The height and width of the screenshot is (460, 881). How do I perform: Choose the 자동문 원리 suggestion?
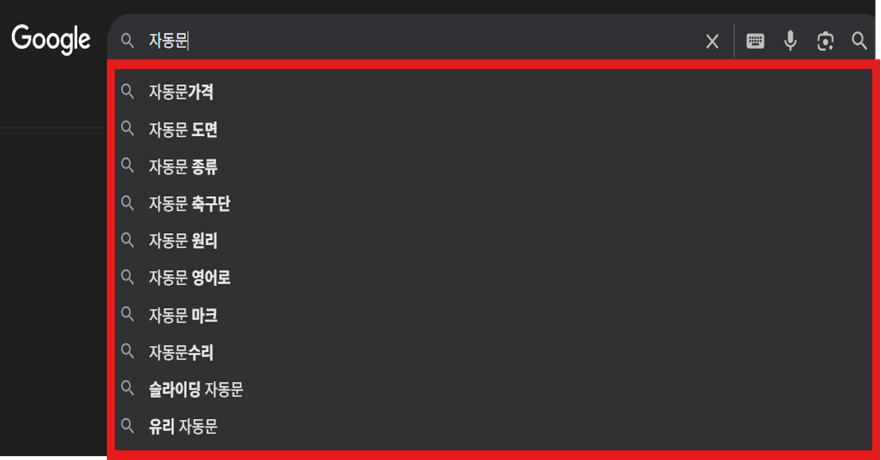(x=493, y=240)
